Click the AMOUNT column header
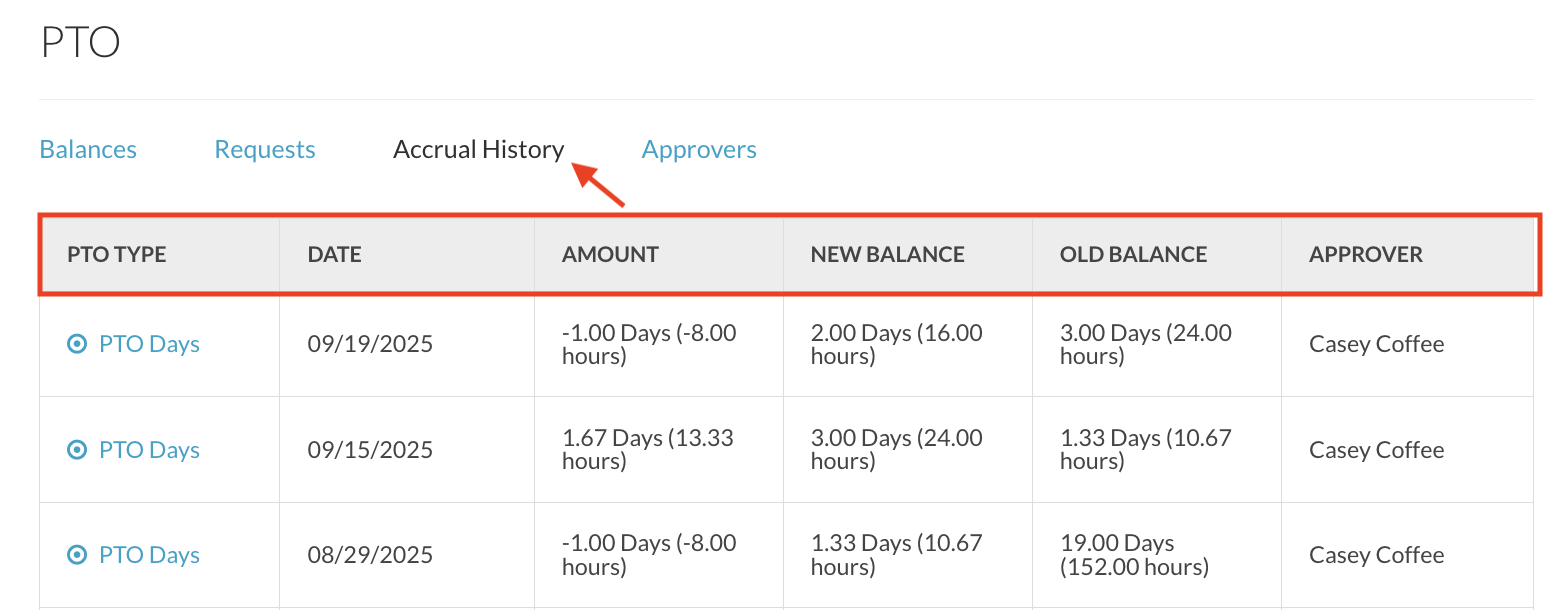1562x610 pixels. [610, 254]
